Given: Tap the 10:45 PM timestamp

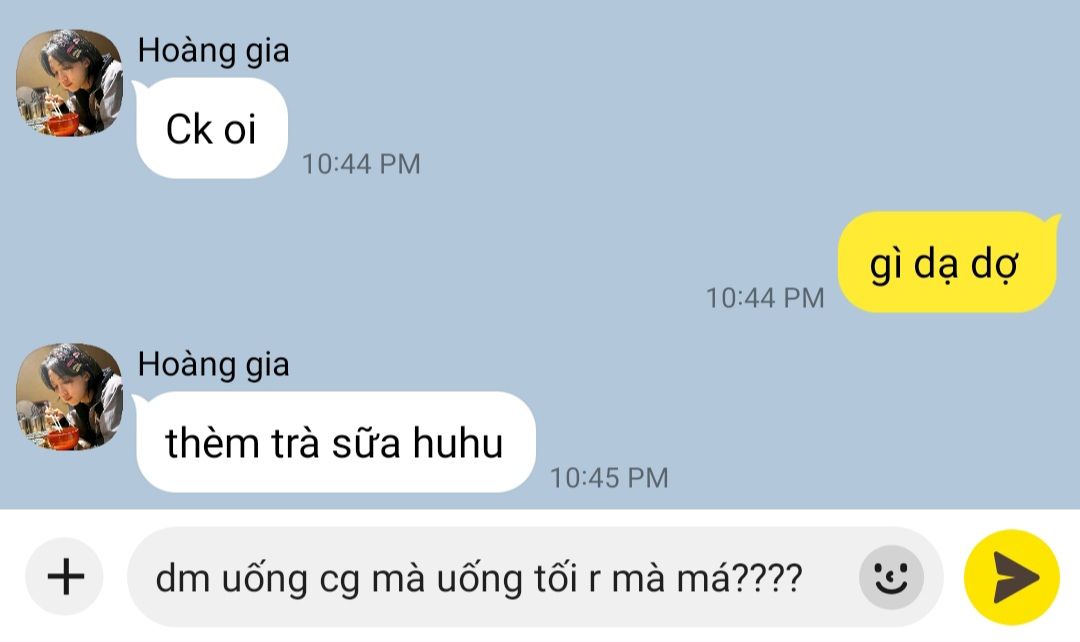Looking at the screenshot, I should pyautogui.click(x=609, y=478).
